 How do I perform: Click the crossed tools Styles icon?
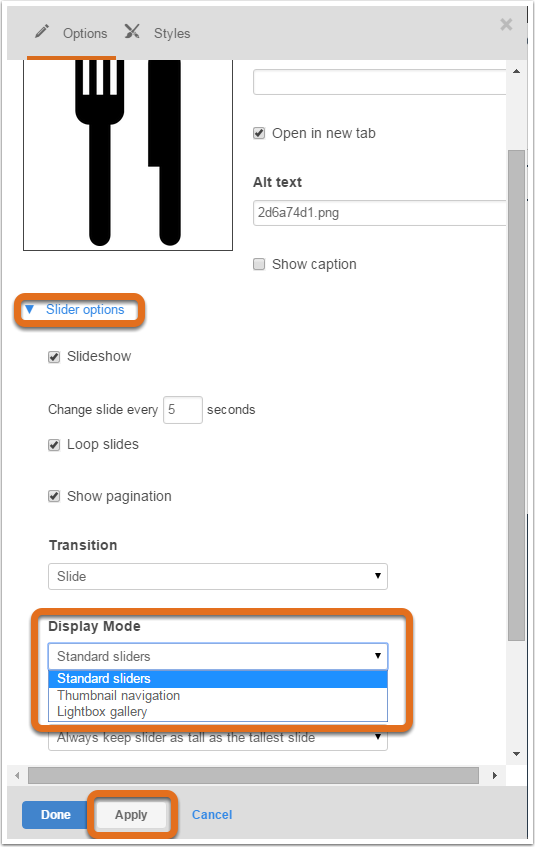tap(132, 32)
